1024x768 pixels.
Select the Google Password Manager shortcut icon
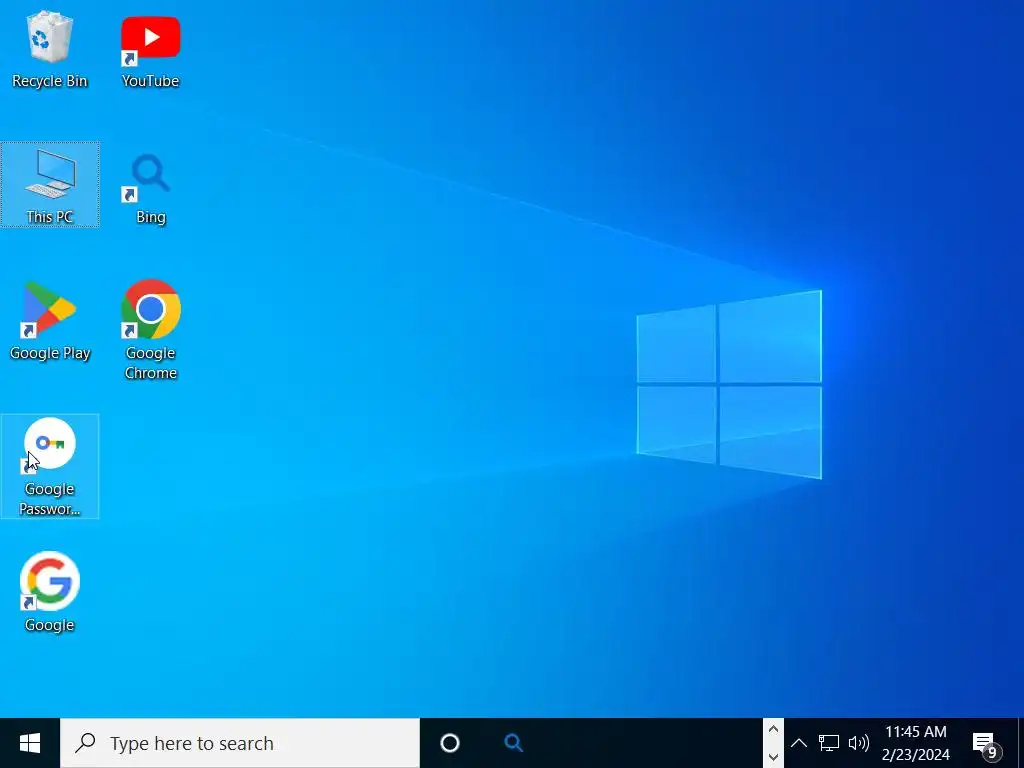click(50, 466)
